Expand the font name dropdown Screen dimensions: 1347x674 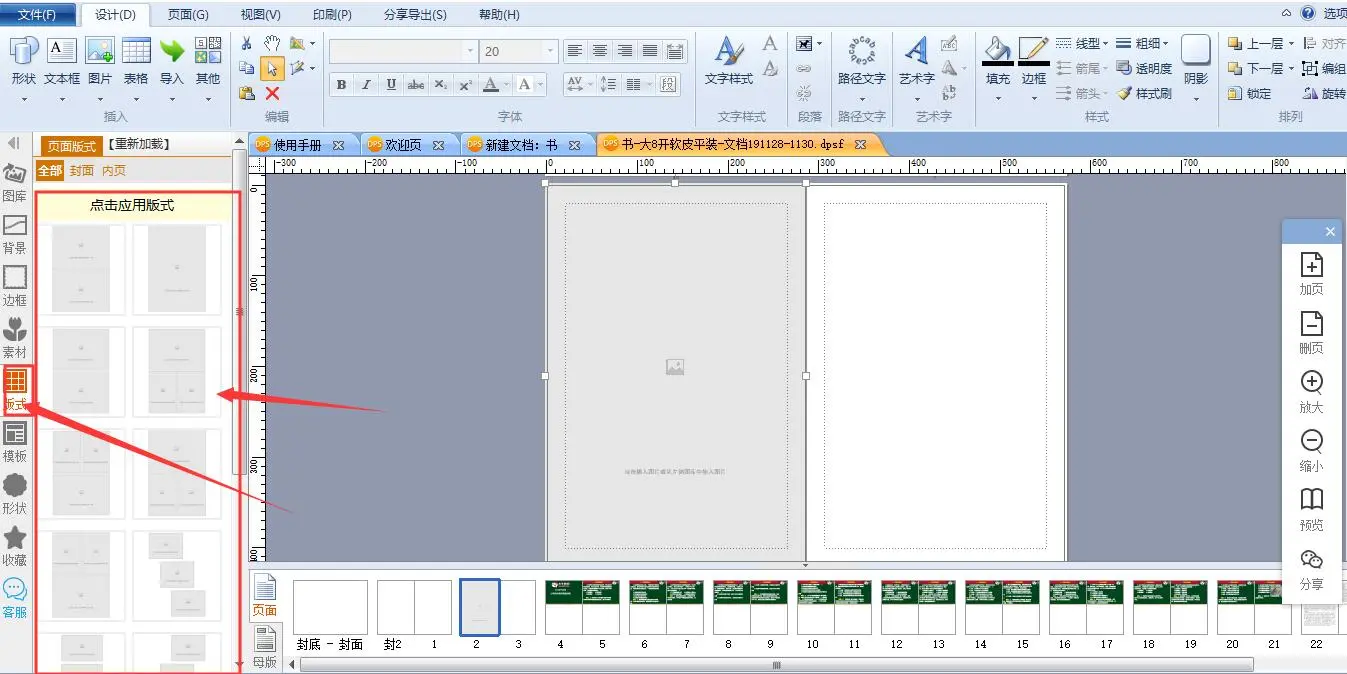[x=470, y=51]
